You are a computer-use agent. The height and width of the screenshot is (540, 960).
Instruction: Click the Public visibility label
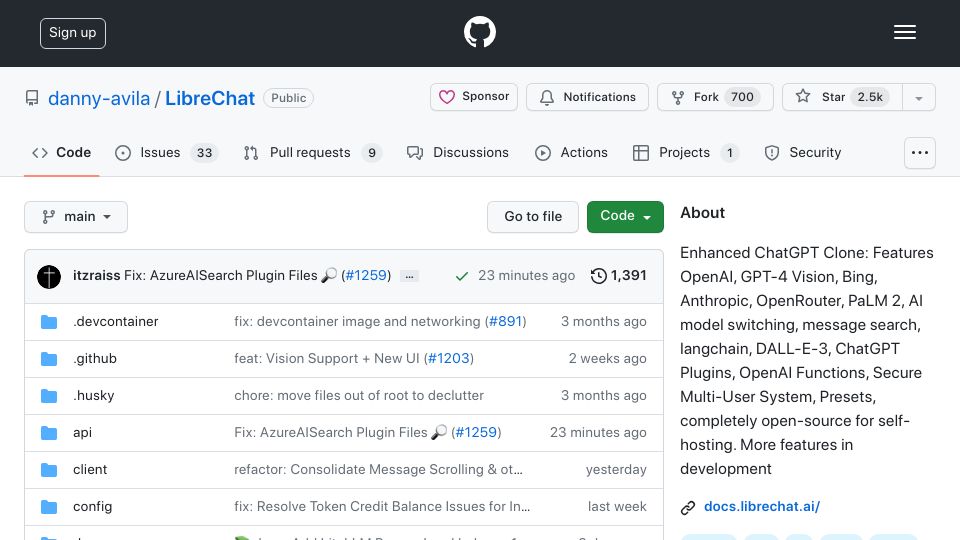(x=288, y=98)
